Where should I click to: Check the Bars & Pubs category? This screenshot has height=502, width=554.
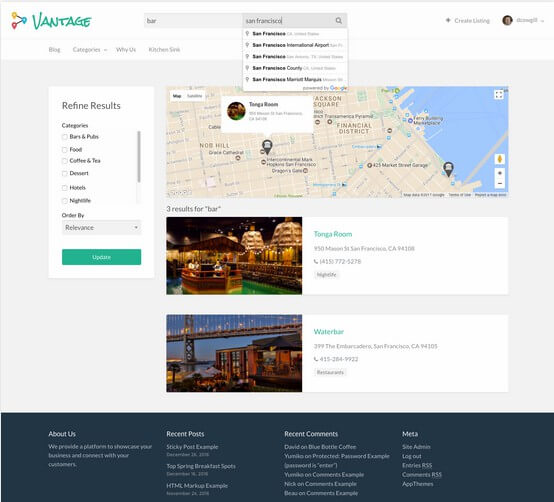point(64,137)
